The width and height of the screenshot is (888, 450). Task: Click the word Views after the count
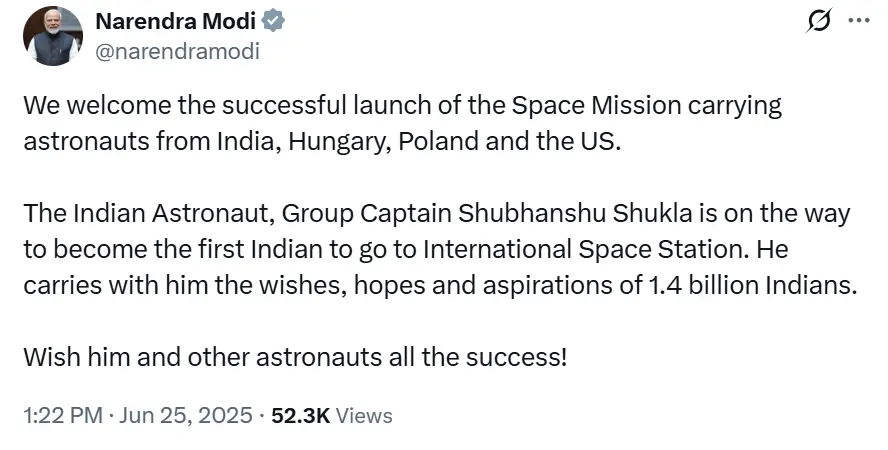[x=363, y=415]
